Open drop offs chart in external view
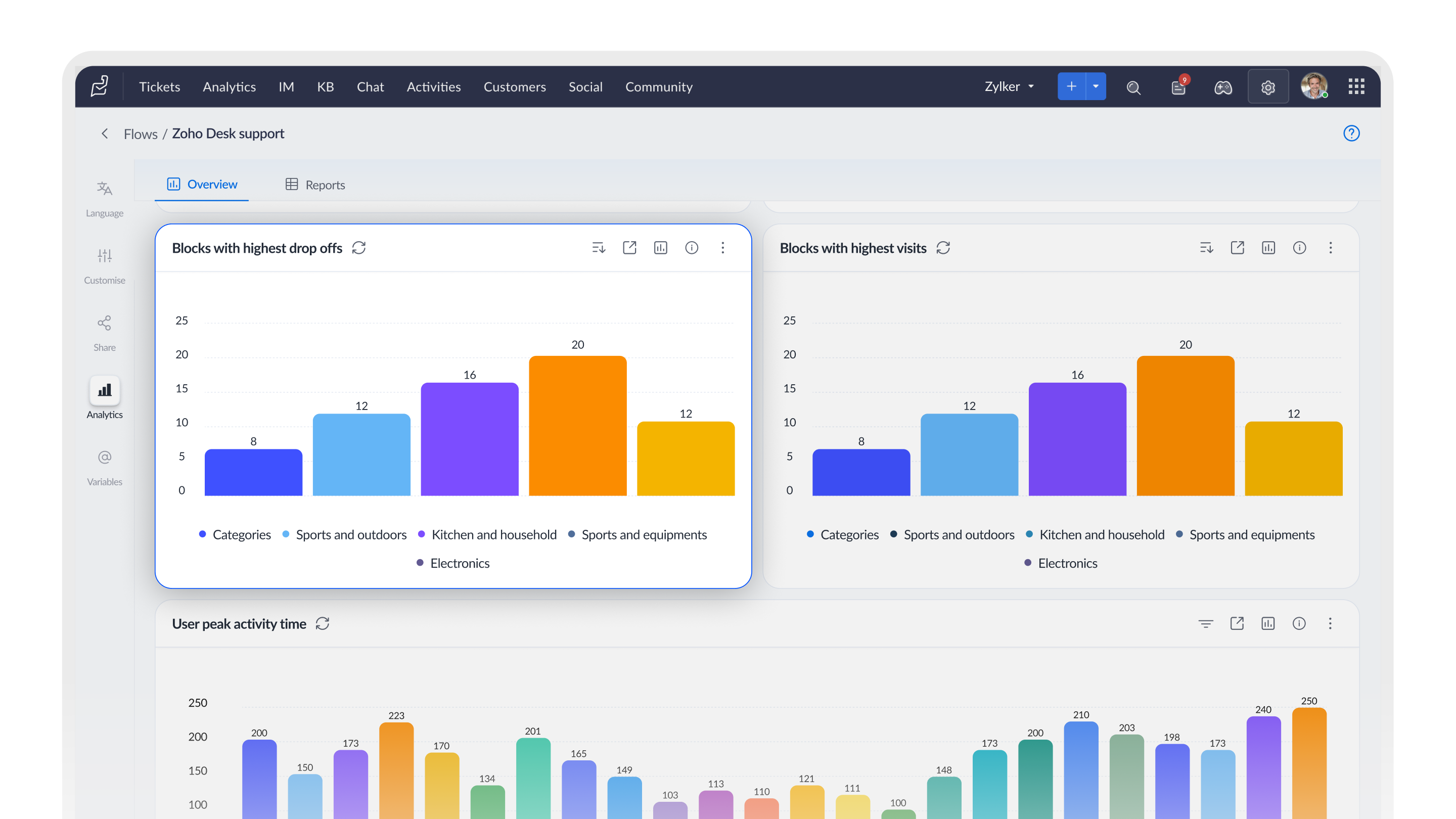The width and height of the screenshot is (1456, 819). coord(629,248)
